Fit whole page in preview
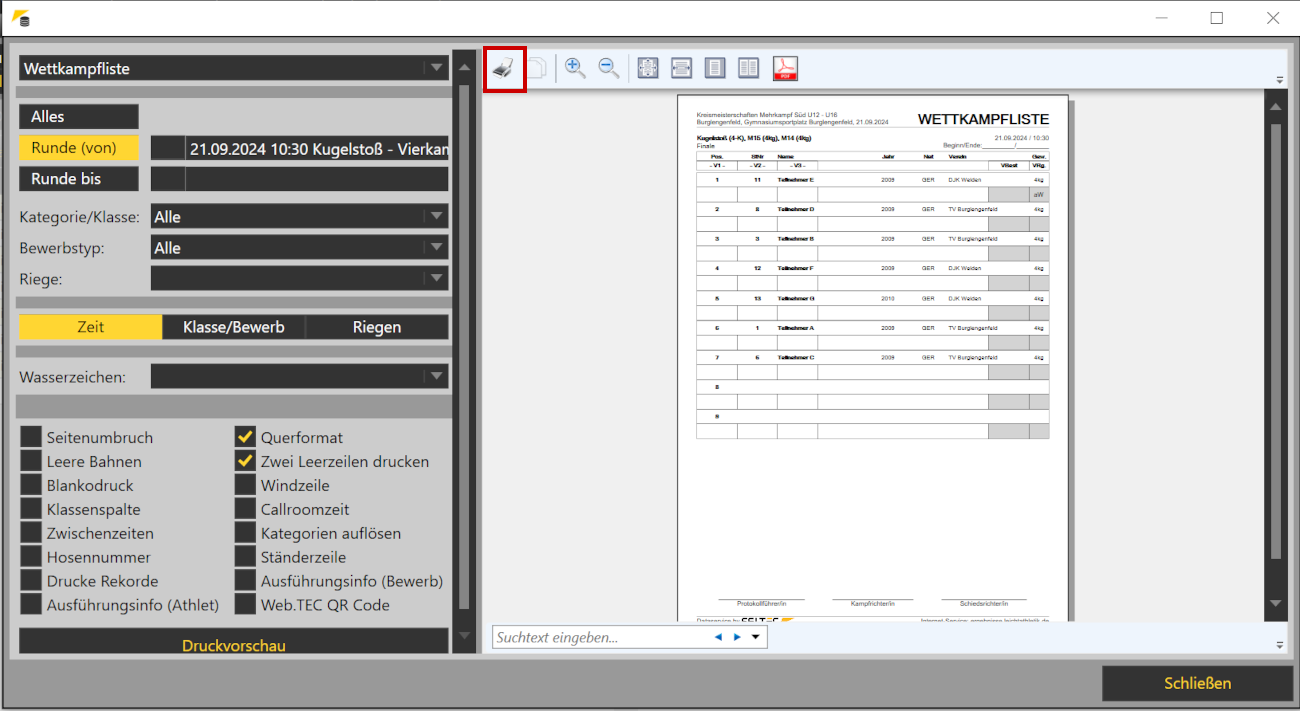 pyautogui.click(x=648, y=68)
